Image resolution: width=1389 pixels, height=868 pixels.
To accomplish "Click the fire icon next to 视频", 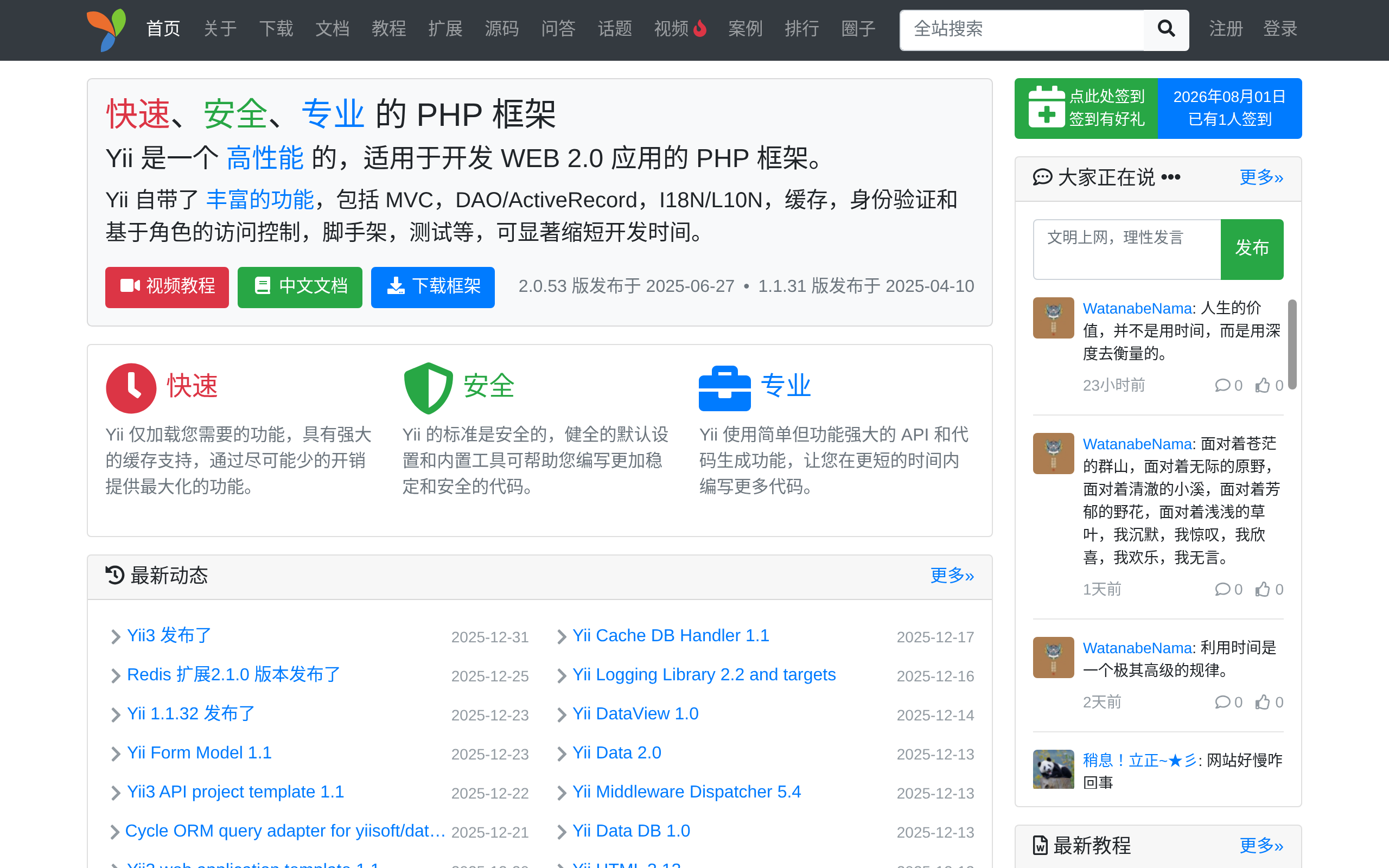I will coord(700,28).
